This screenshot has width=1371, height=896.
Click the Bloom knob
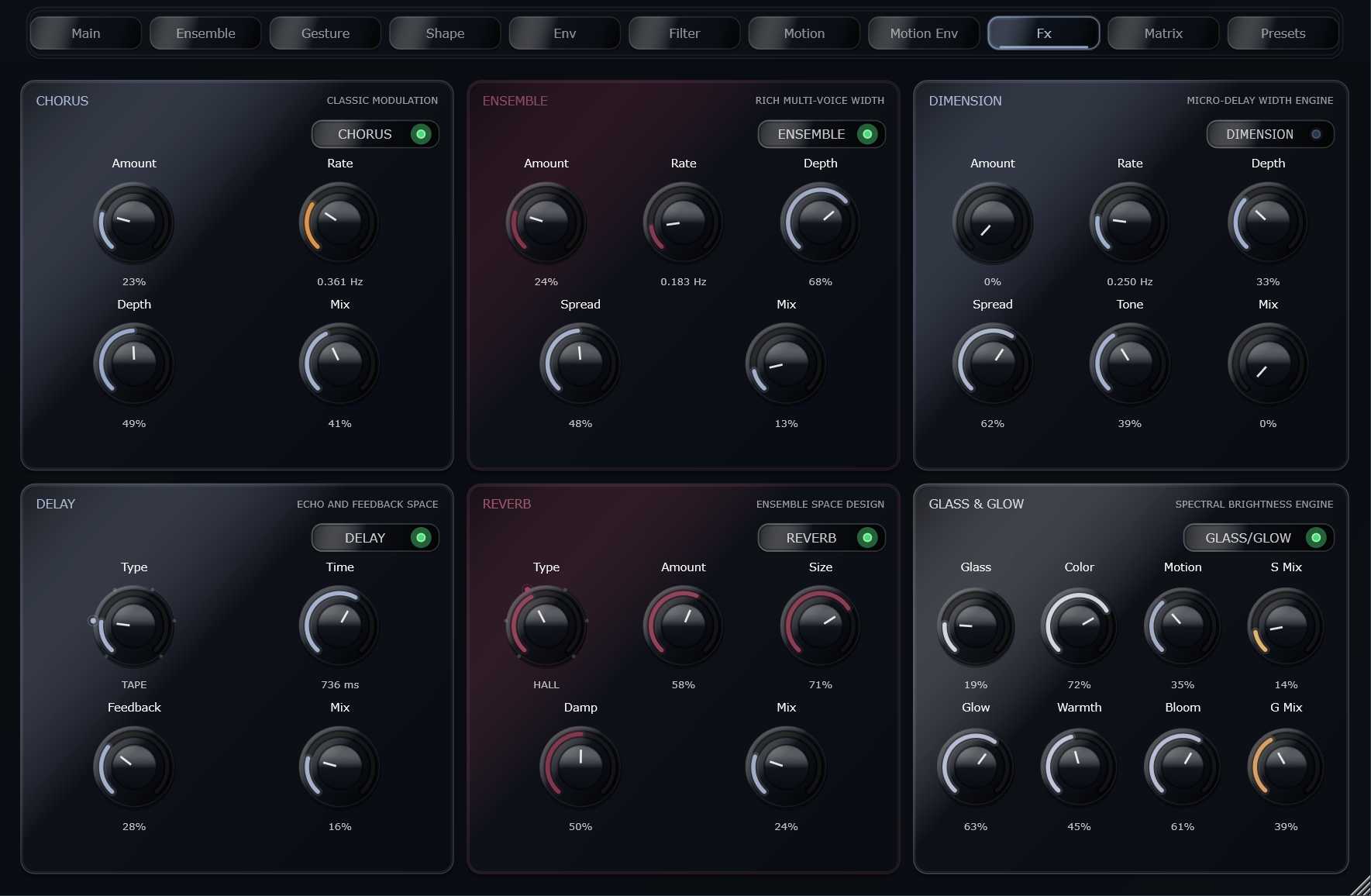click(x=1183, y=767)
